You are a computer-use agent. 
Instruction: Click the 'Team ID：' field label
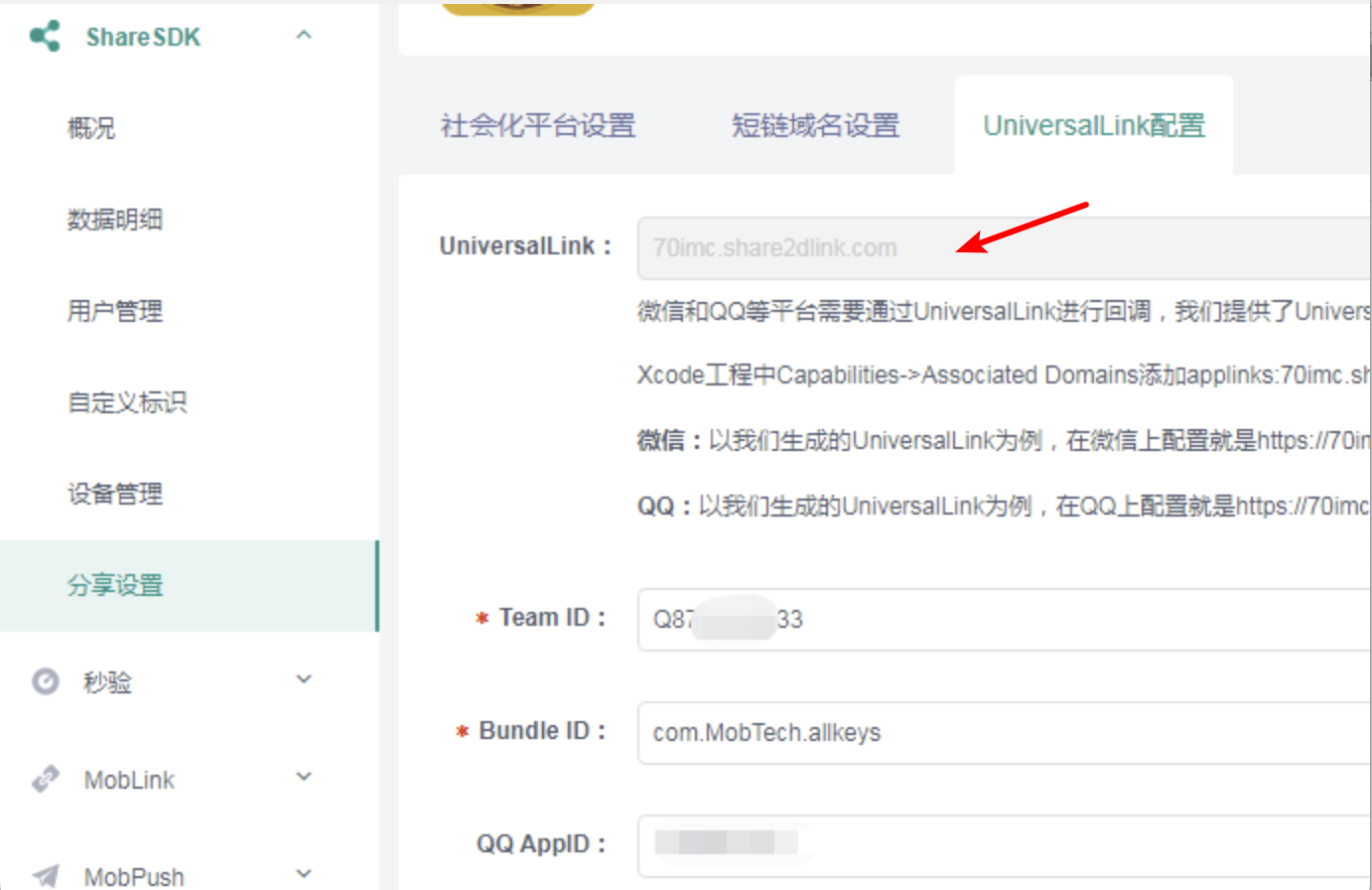[551, 618]
